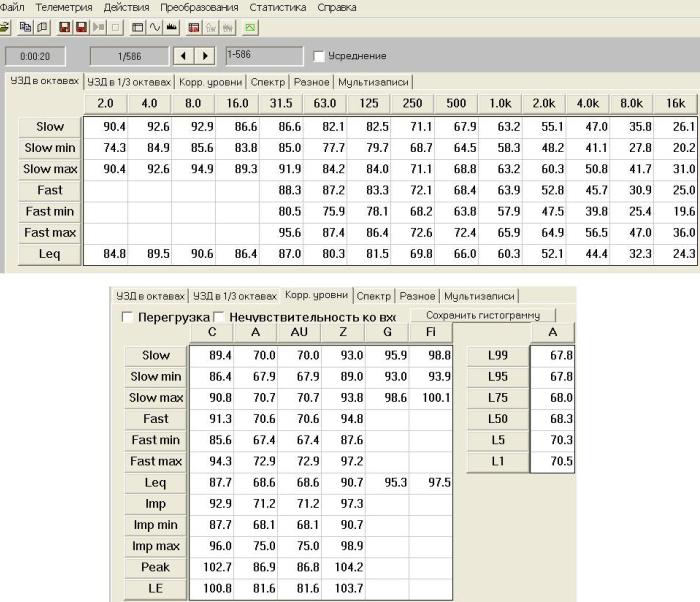Go to previous record with left arrow

(184, 56)
